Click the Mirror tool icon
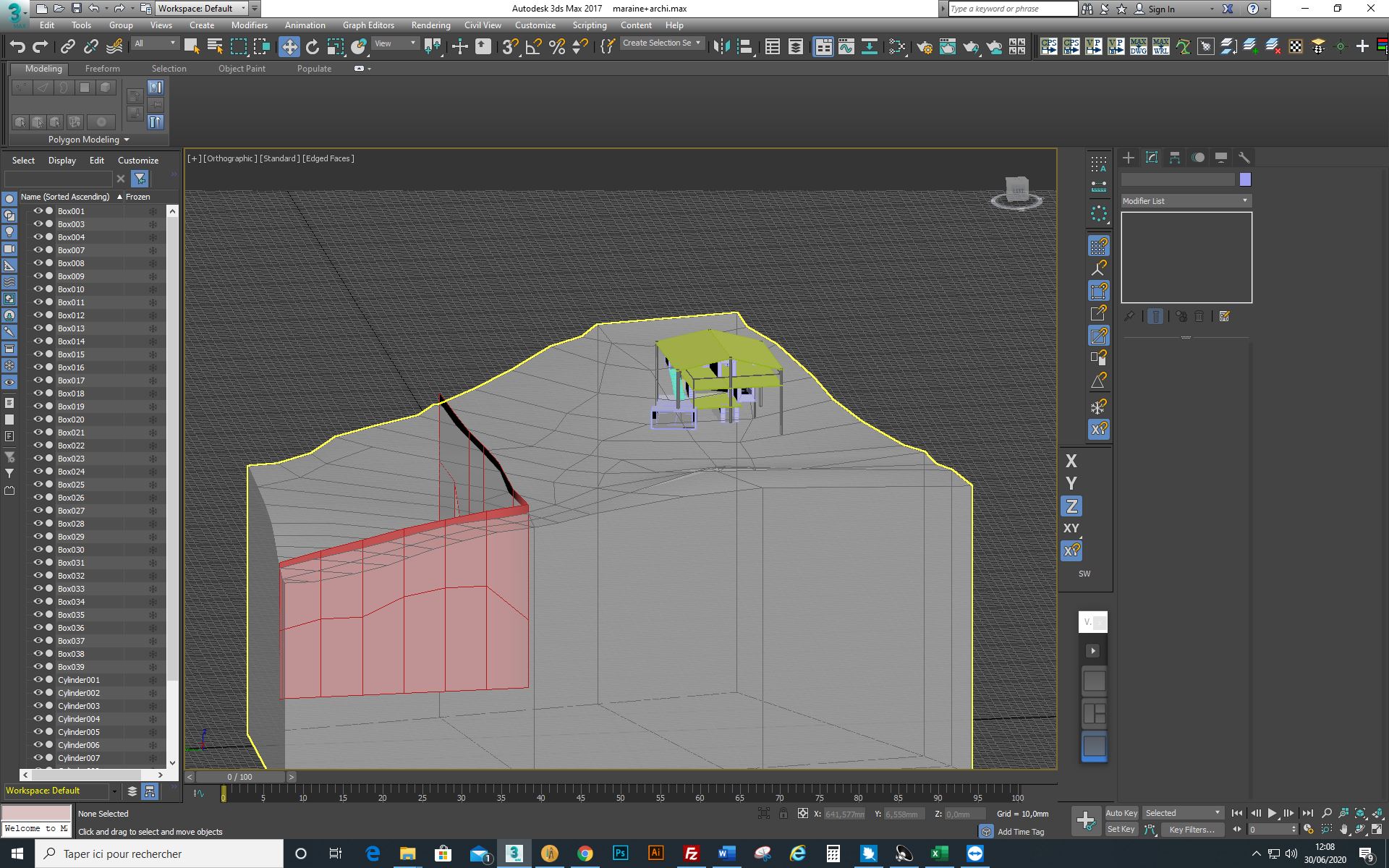 point(721,46)
